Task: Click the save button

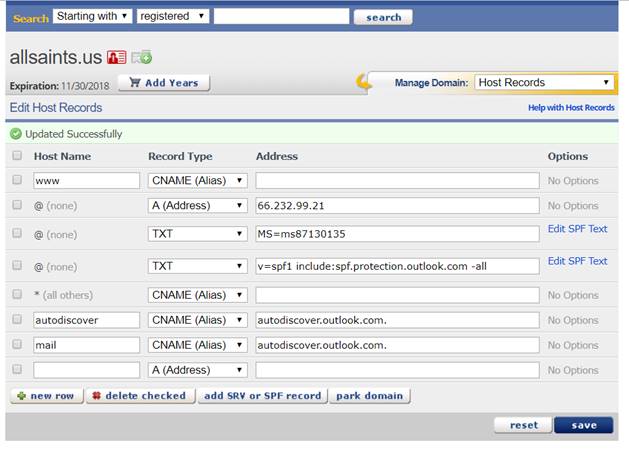Action: (584, 425)
